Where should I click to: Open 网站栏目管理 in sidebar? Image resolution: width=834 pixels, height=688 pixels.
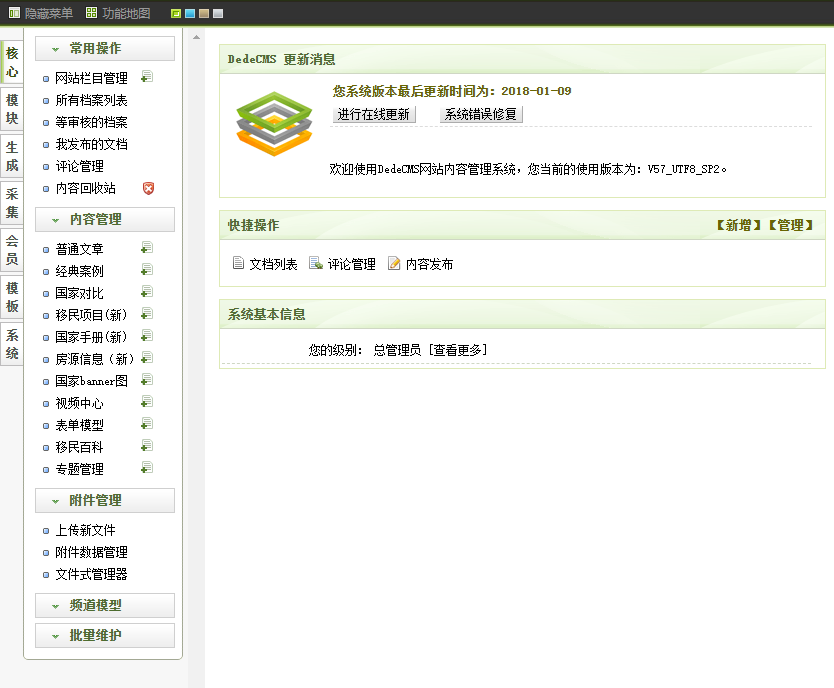pos(91,78)
